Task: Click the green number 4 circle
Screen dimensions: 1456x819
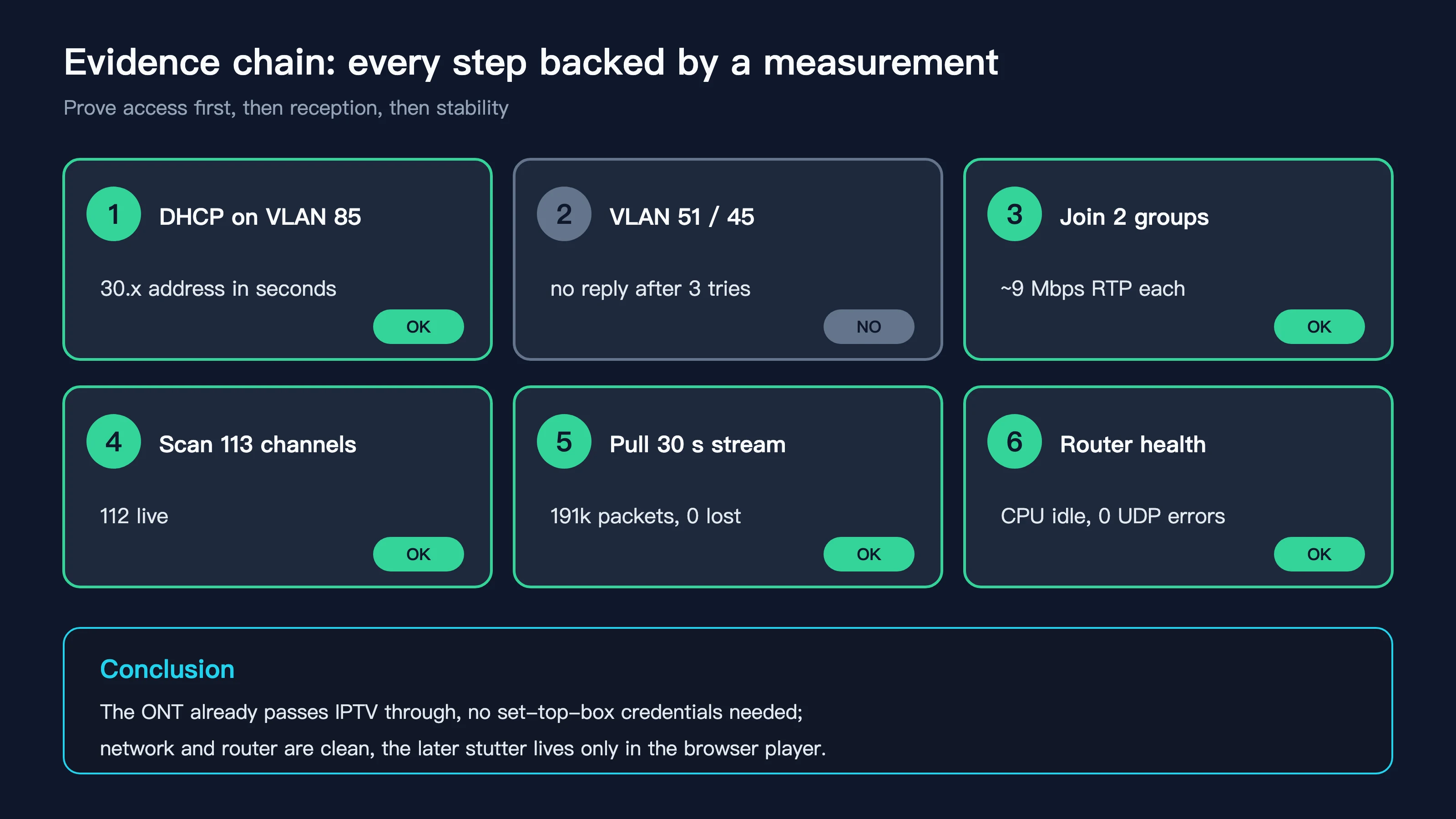Action: click(114, 441)
